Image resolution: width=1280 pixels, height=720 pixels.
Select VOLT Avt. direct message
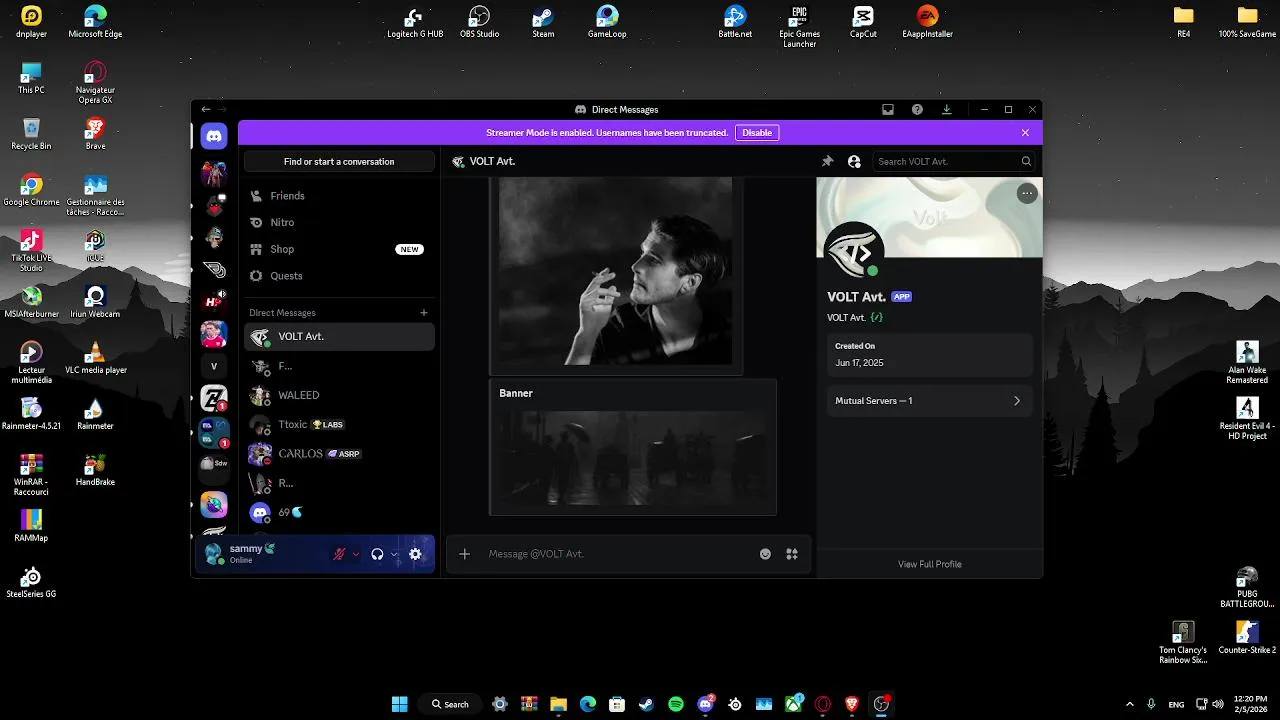tap(339, 337)
